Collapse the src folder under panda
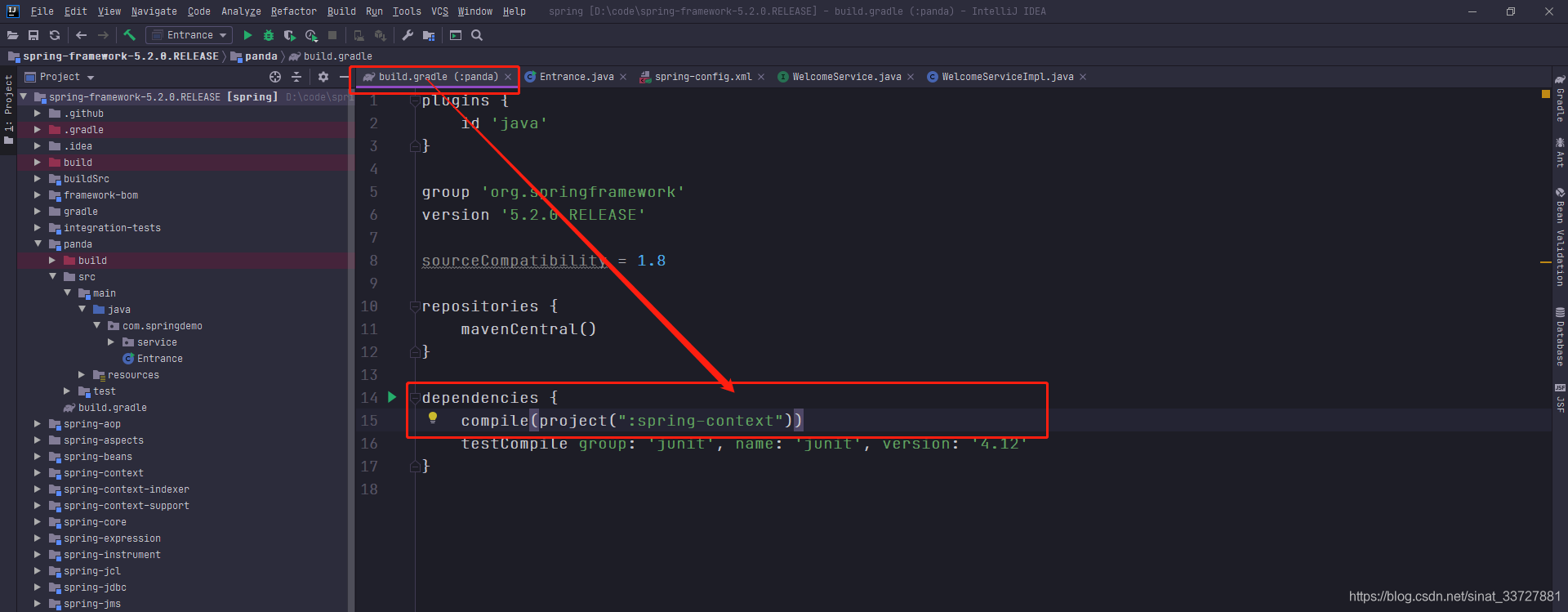Screen dimensions: 1568x612 click(x=52, y=277)
